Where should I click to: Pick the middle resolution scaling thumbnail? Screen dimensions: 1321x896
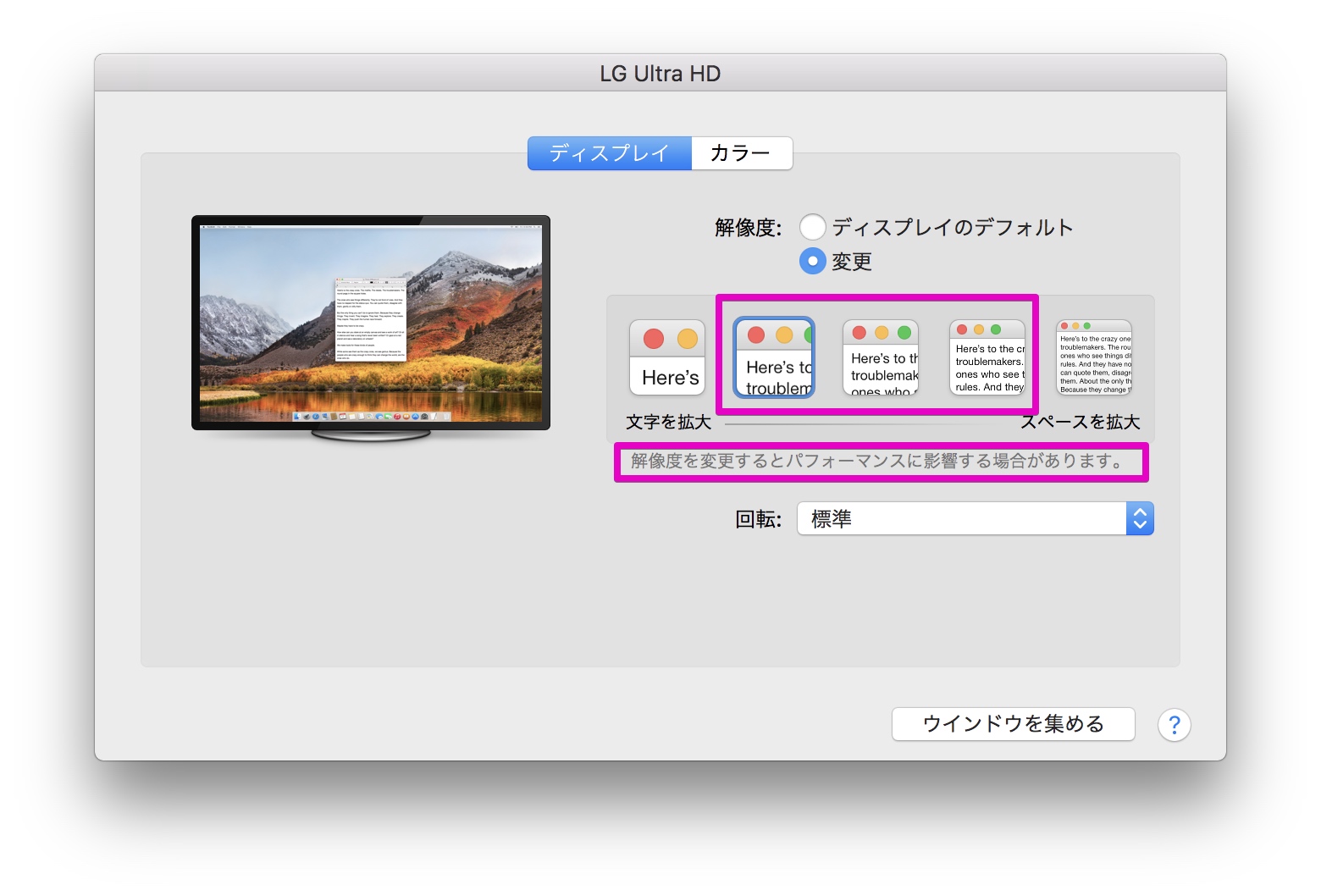click(x=881, y=357)
